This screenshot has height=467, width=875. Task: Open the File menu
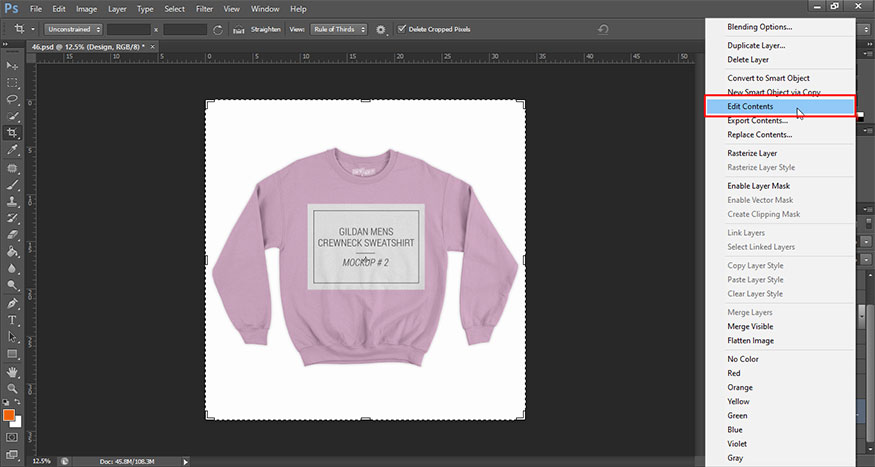click(36, 9)
